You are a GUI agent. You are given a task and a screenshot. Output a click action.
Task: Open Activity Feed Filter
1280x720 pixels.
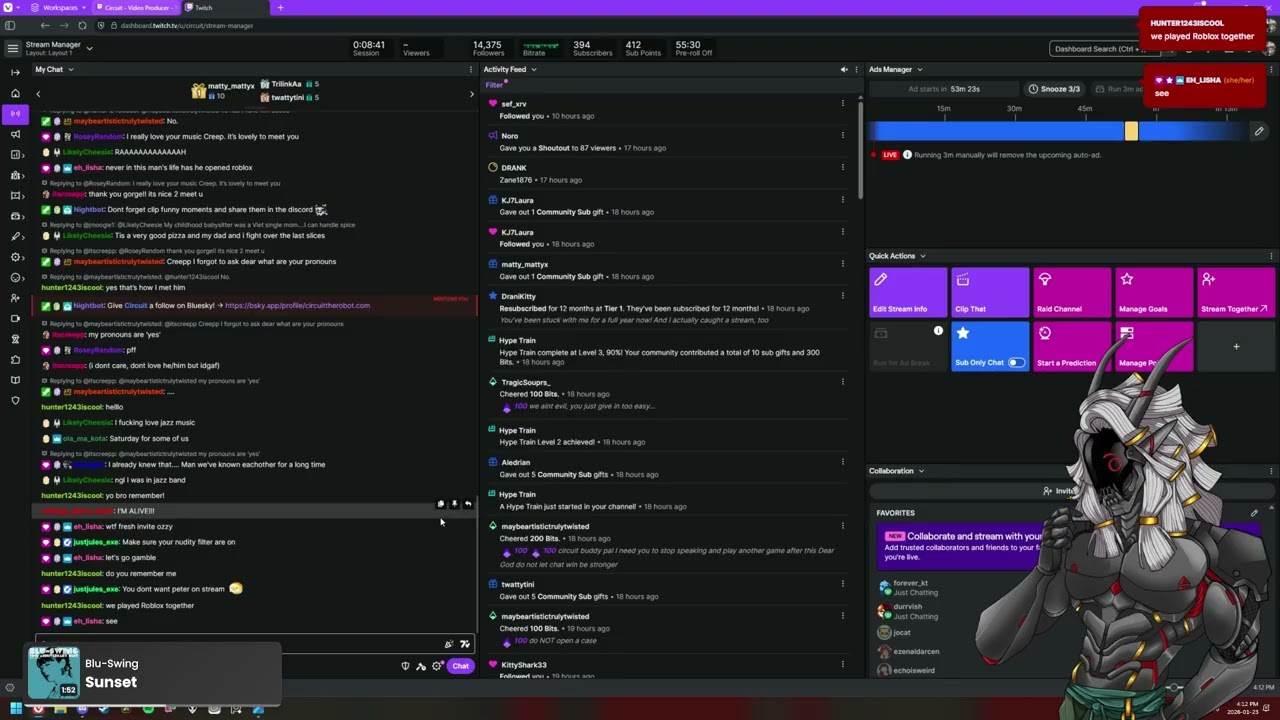tap(494, 85)
